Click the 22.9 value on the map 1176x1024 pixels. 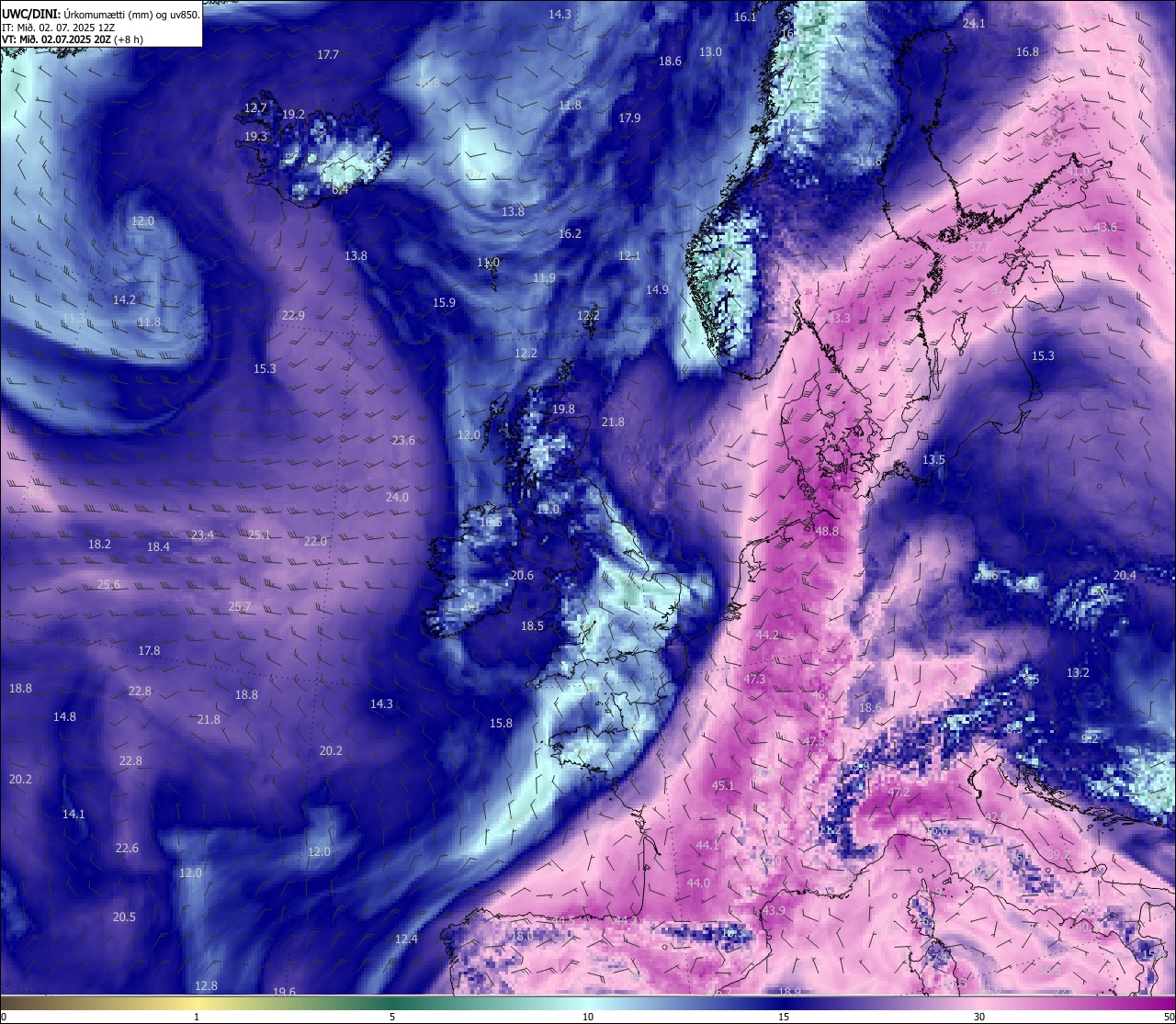[x=293, y=316]
